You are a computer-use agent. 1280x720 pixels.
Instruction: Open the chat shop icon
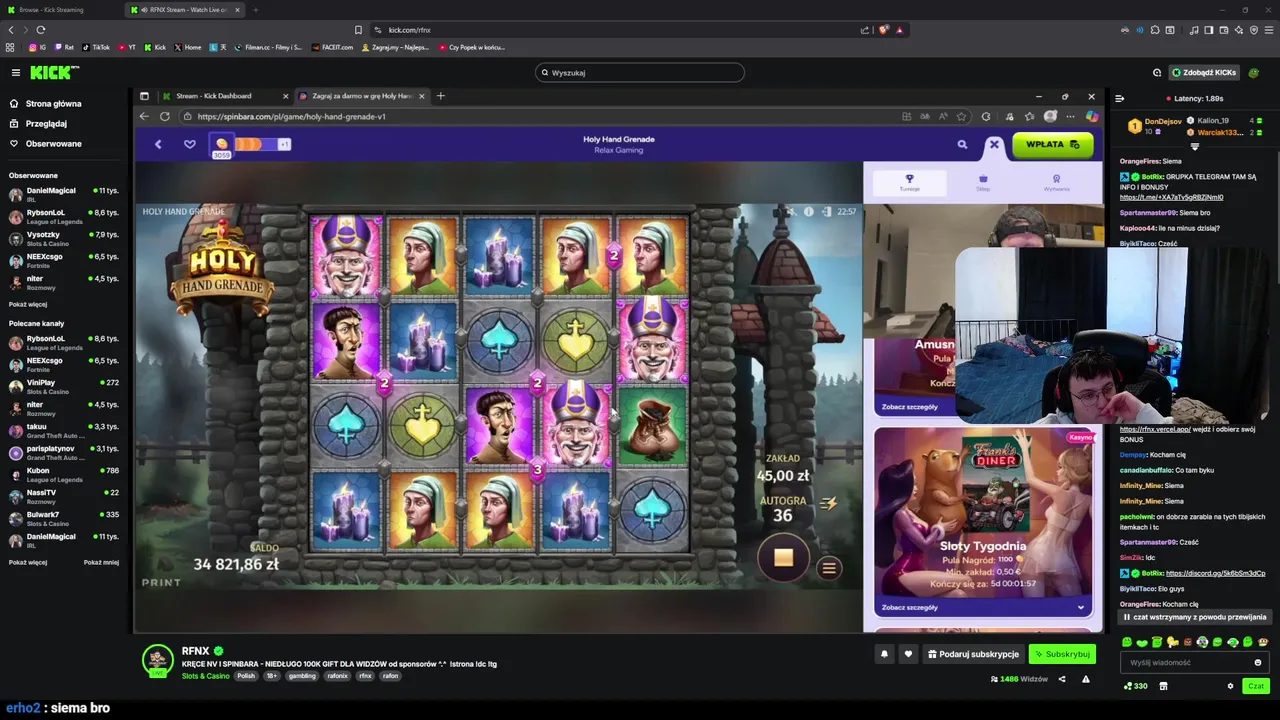[1163, 686]
